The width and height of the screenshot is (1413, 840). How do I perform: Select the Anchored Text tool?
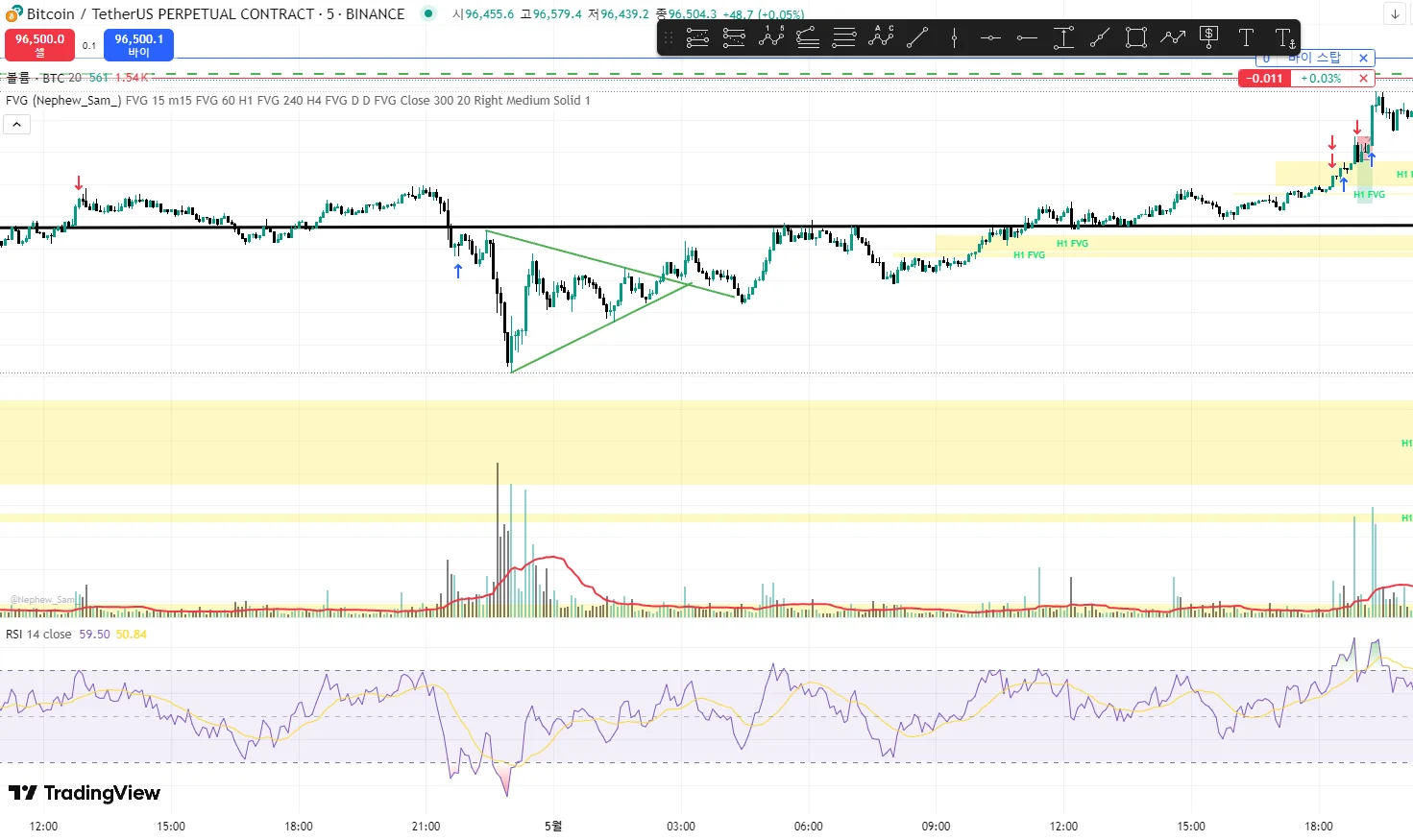click(1284, 38)
